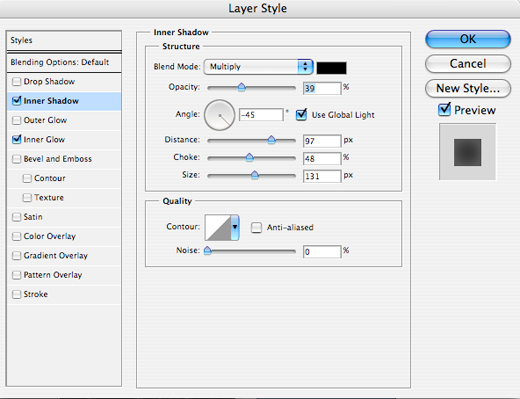The height and width of the screenshot is (399, 520).
Task: Enable the Anti-aliased checkbox
Action: [x=256, y=228]
